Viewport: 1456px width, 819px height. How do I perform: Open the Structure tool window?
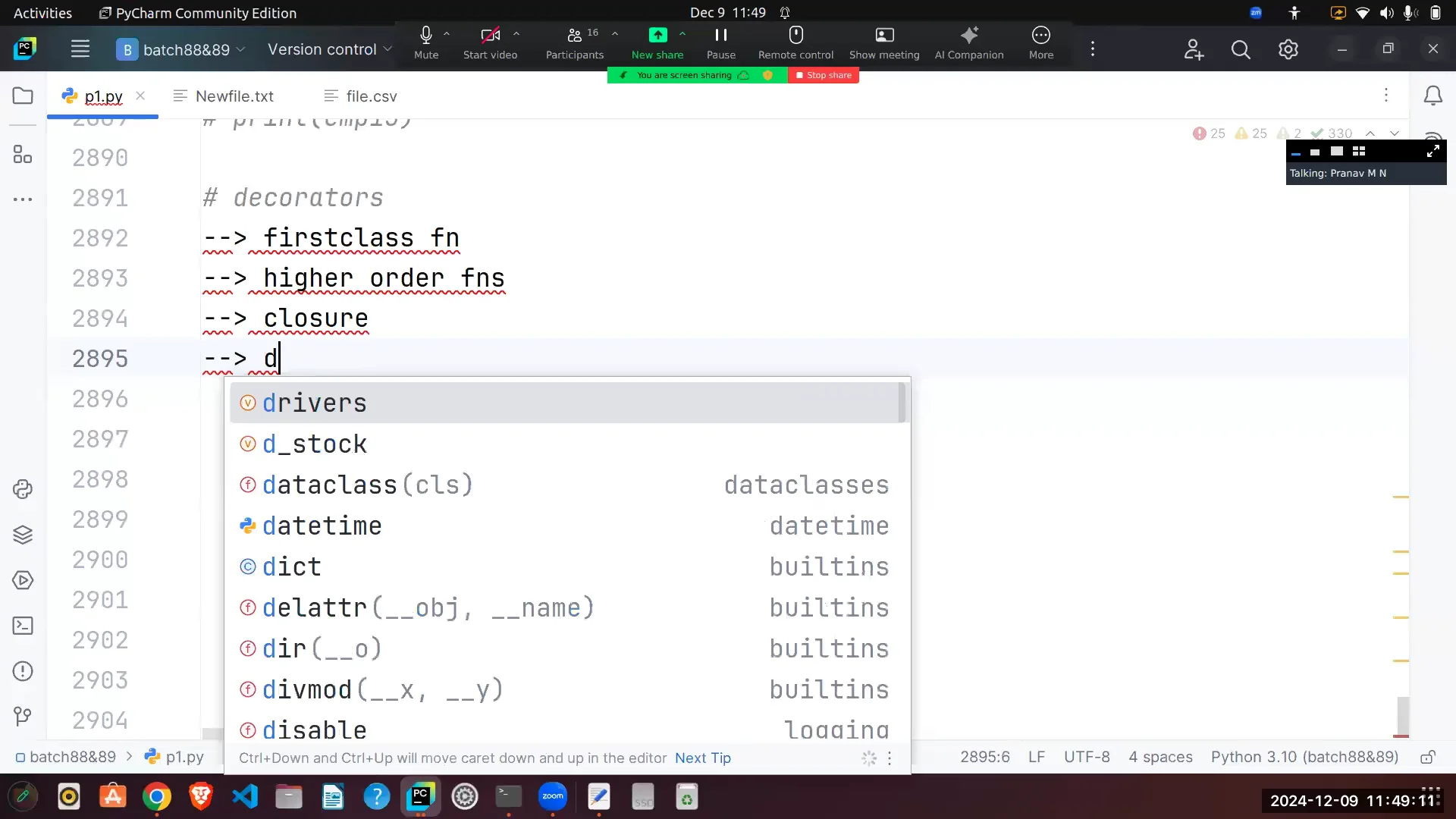[x=22, y=154]
